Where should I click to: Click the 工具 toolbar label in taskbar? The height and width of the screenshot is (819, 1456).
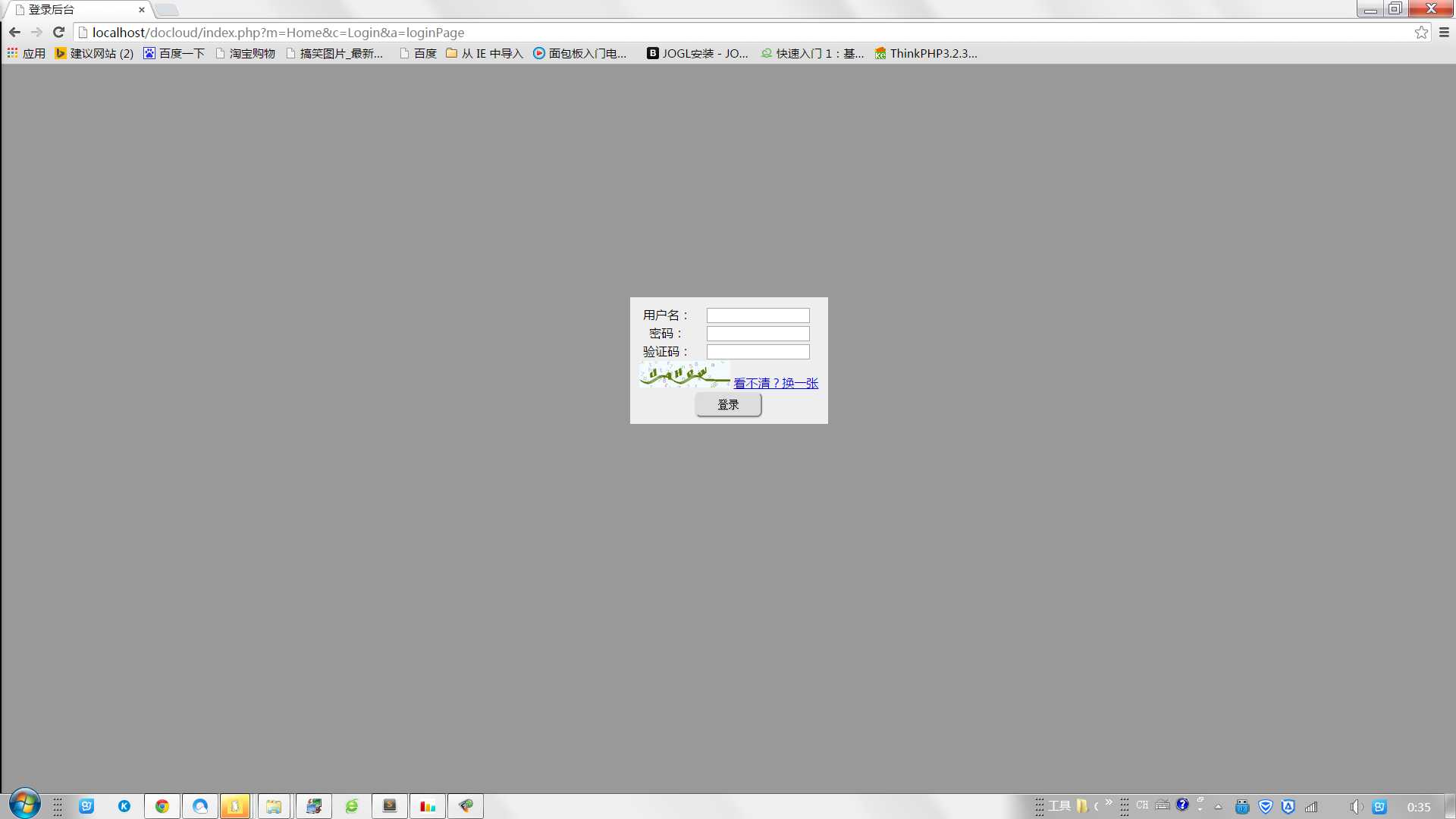(1059, 806)
